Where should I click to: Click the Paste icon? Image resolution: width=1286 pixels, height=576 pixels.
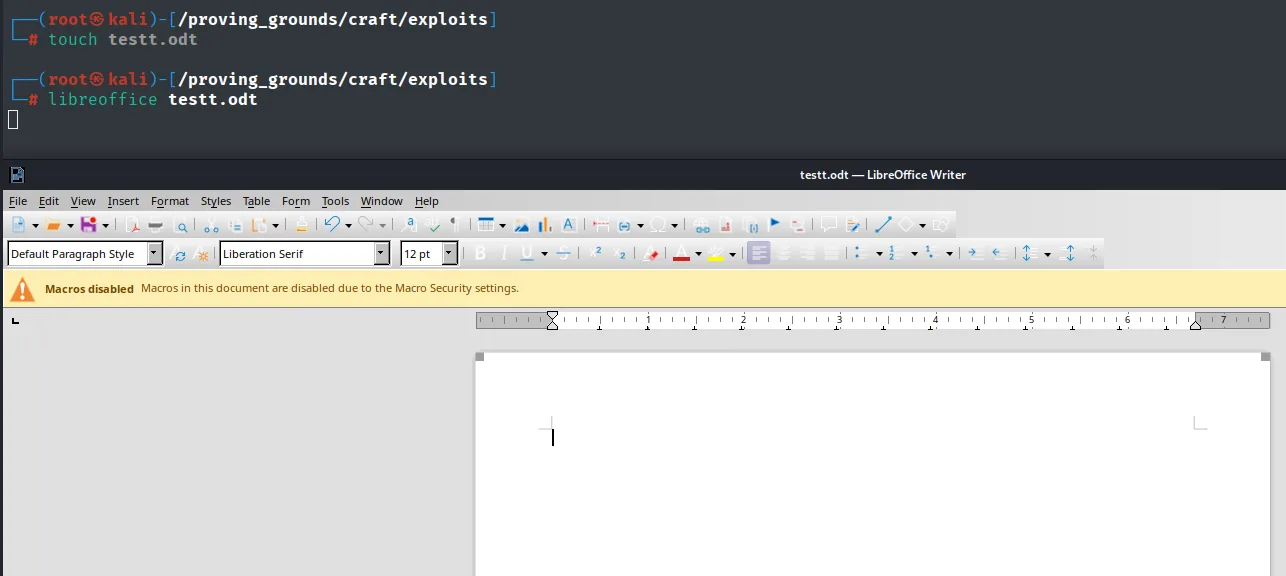click(x=259, y=225)
